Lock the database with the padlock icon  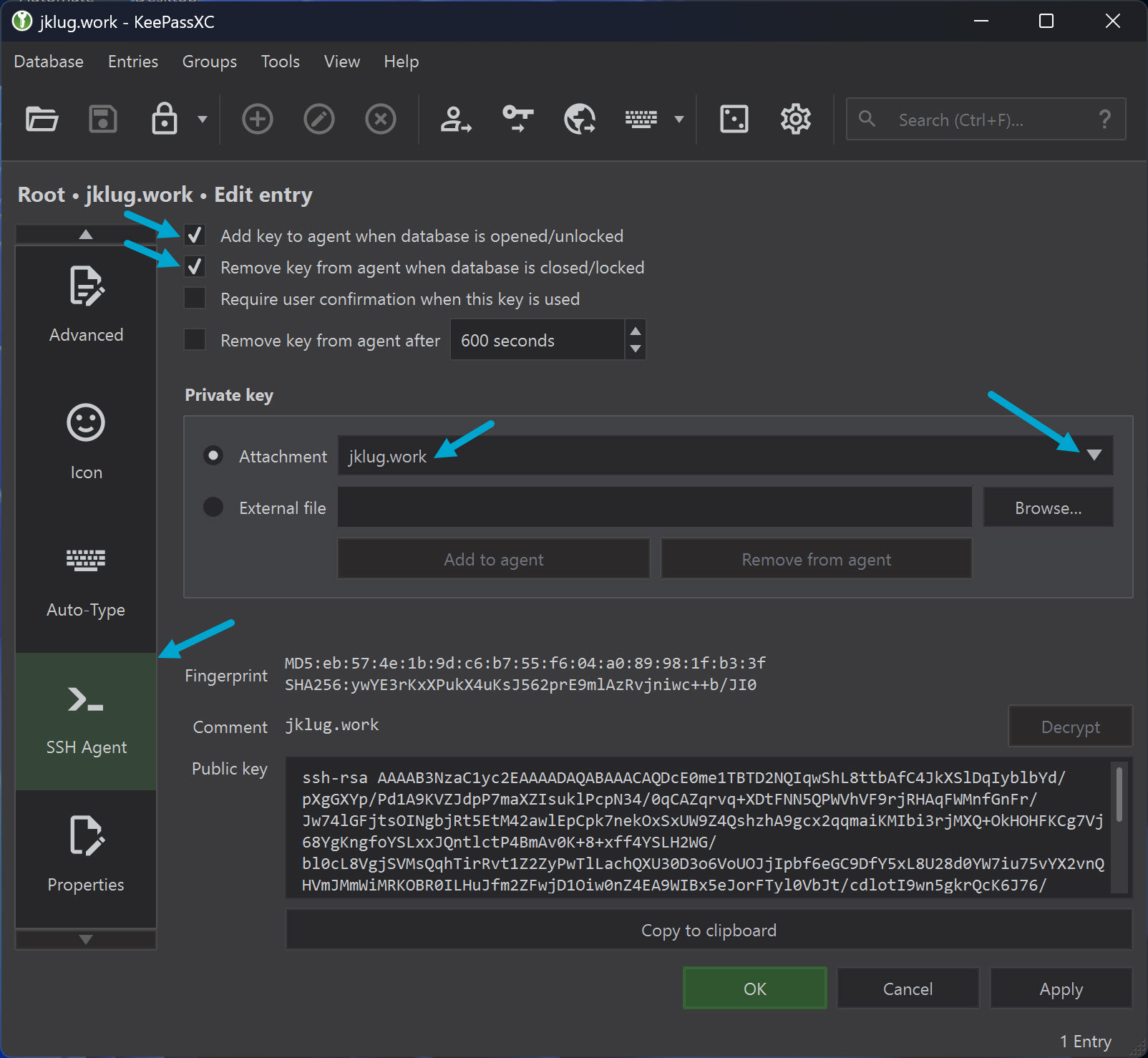[164, 119]
